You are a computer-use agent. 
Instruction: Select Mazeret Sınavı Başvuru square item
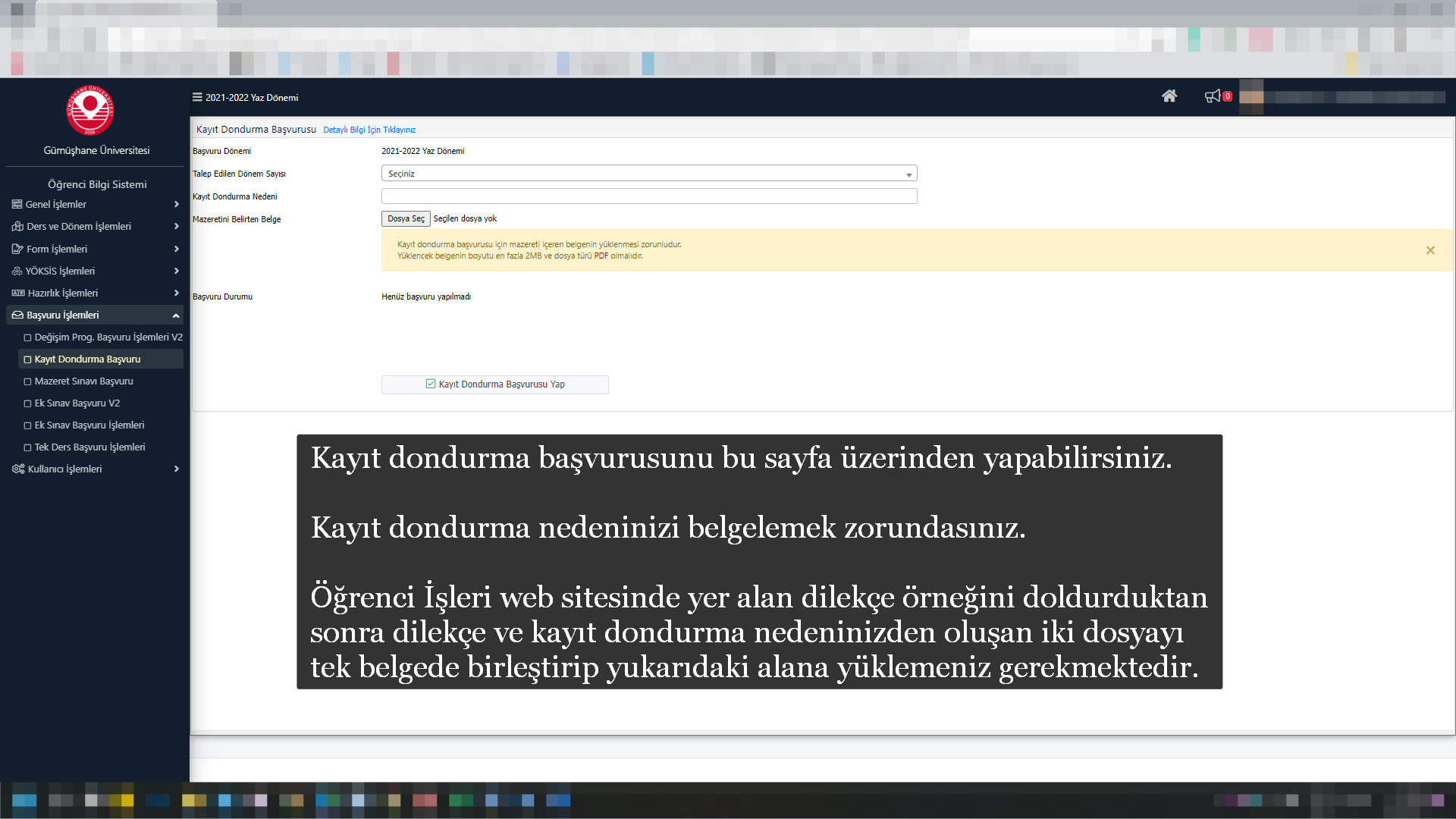click(x=83, y=381)
